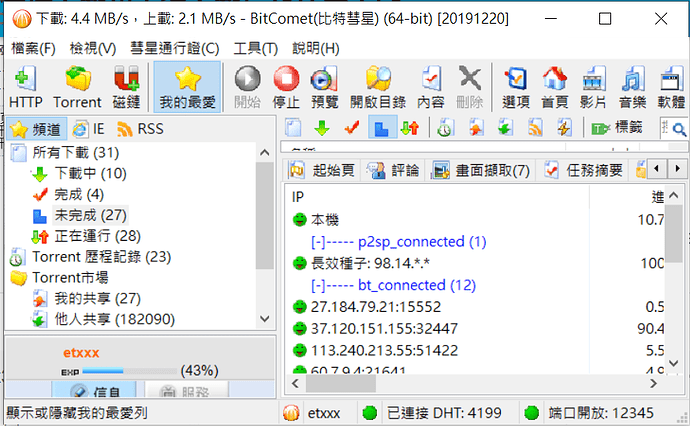Open the 任務摘要 task summary tab
Image resolution: width=690 pixels, height=426 pixels.
tap(584, 170)
